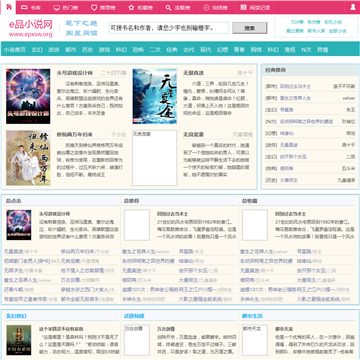Click the 无良宠妻 title in featured books

[x=193, y=135]
